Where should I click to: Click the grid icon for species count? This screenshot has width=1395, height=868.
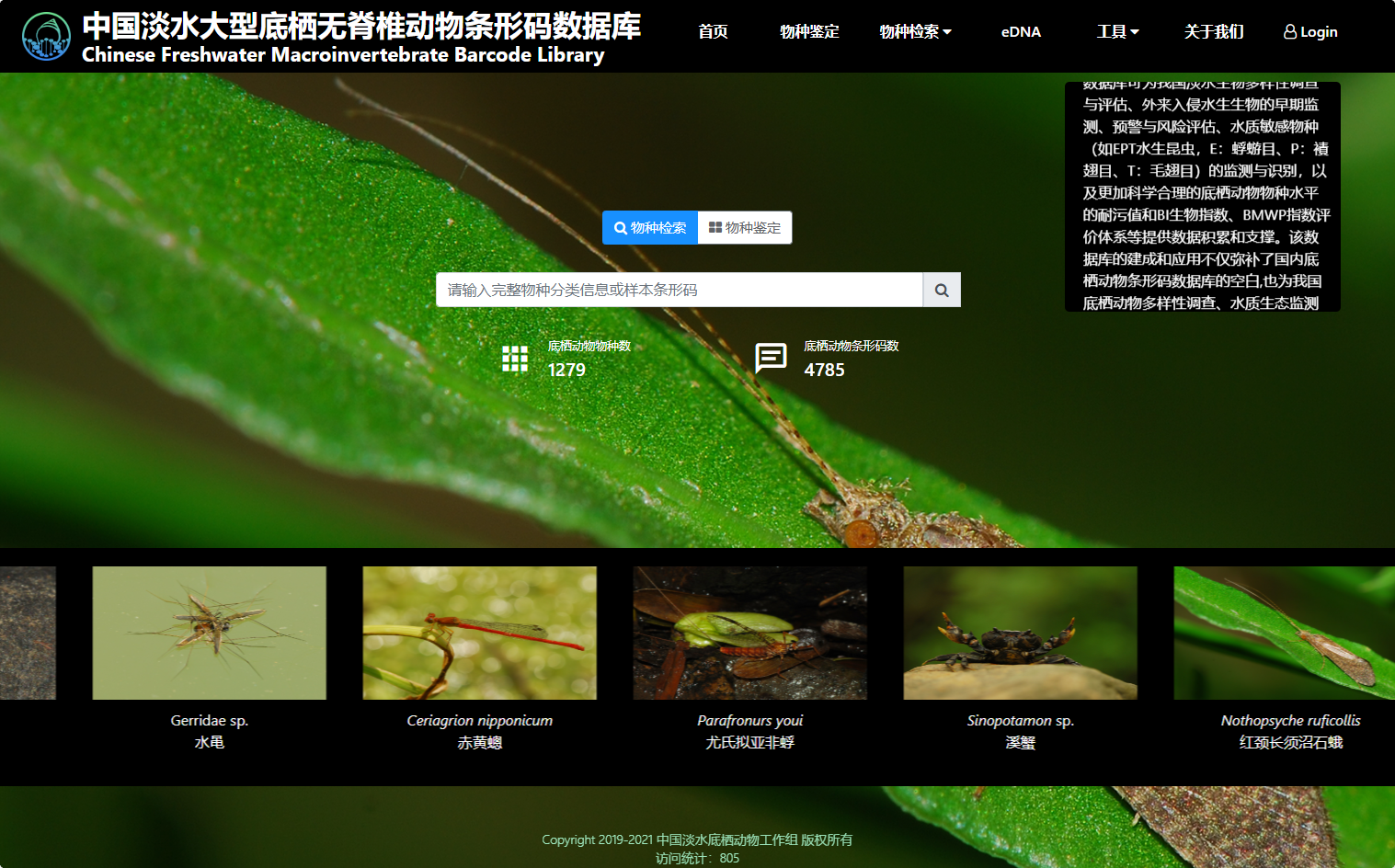click(x=515, y=359)
